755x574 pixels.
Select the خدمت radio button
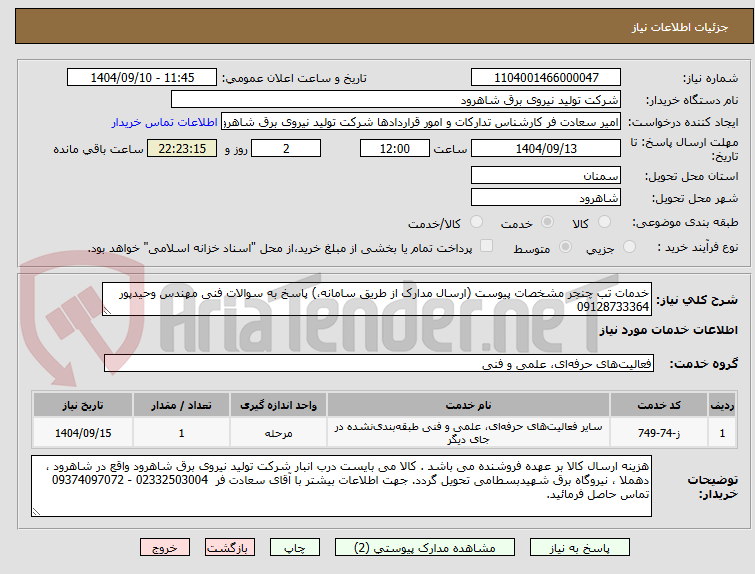pos(547,222)
